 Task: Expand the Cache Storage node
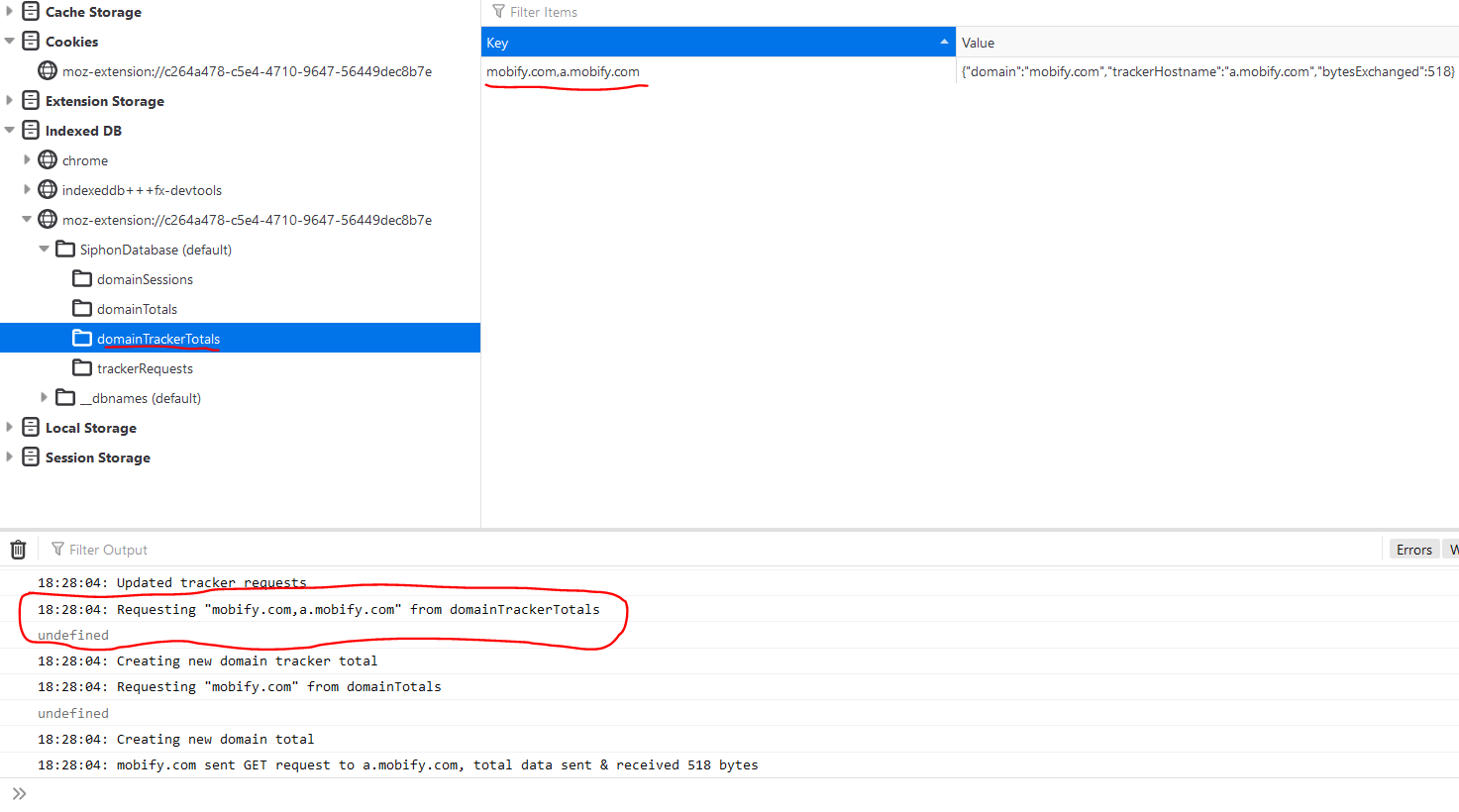point(10,12)
